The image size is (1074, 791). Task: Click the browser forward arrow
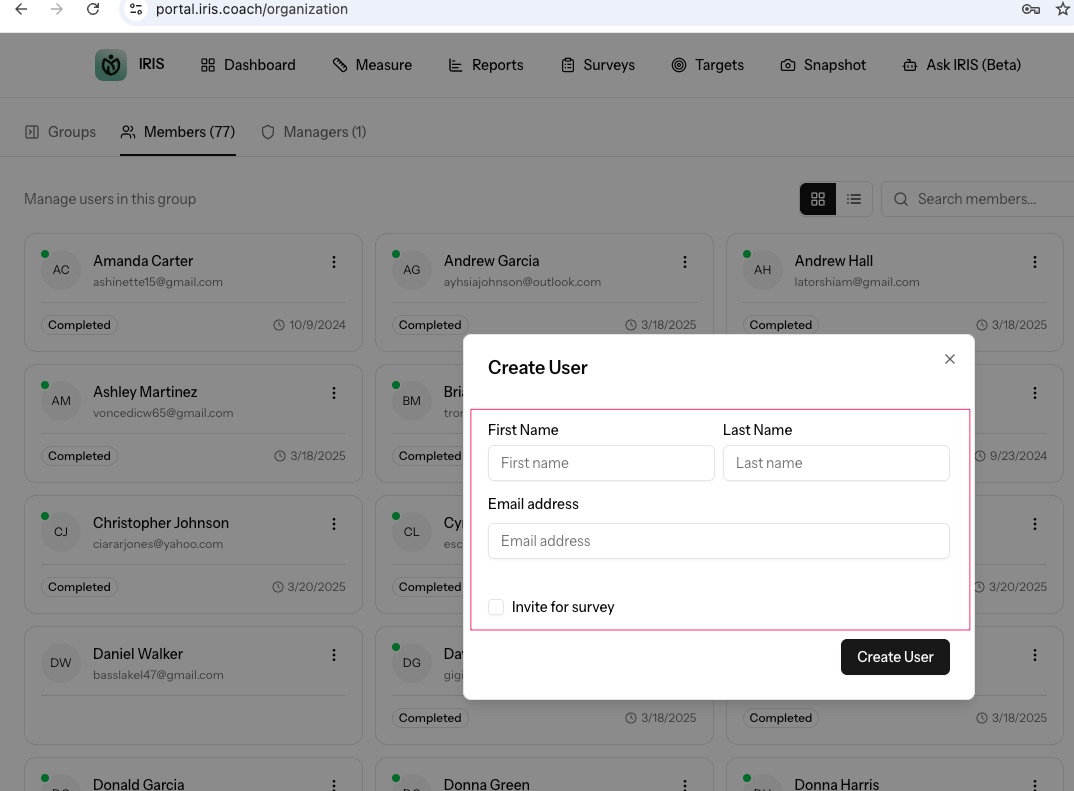pyautogui.click(x=57, y=9)
